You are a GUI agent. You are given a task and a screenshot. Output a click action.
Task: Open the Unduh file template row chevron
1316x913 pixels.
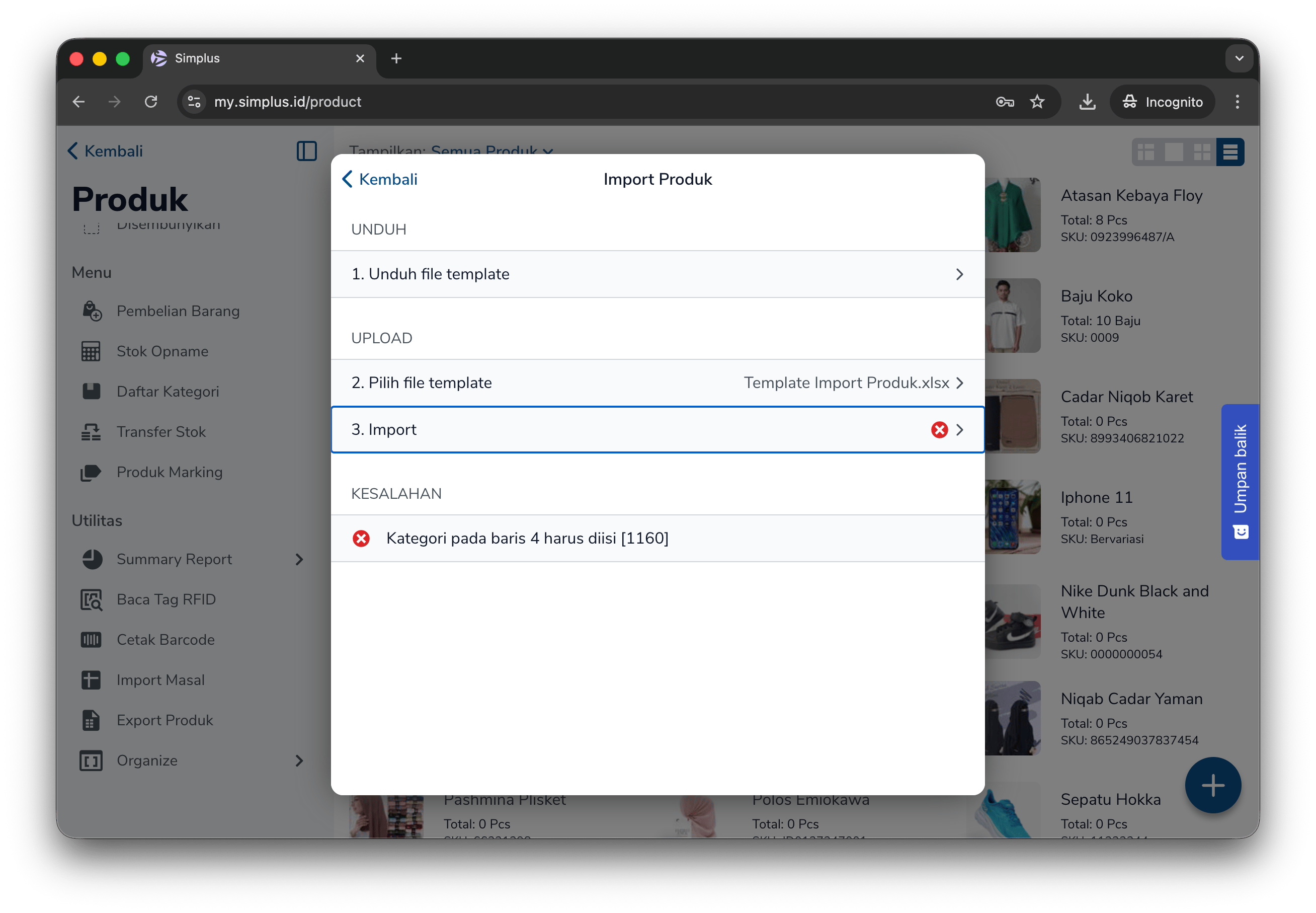click(960, 274)
